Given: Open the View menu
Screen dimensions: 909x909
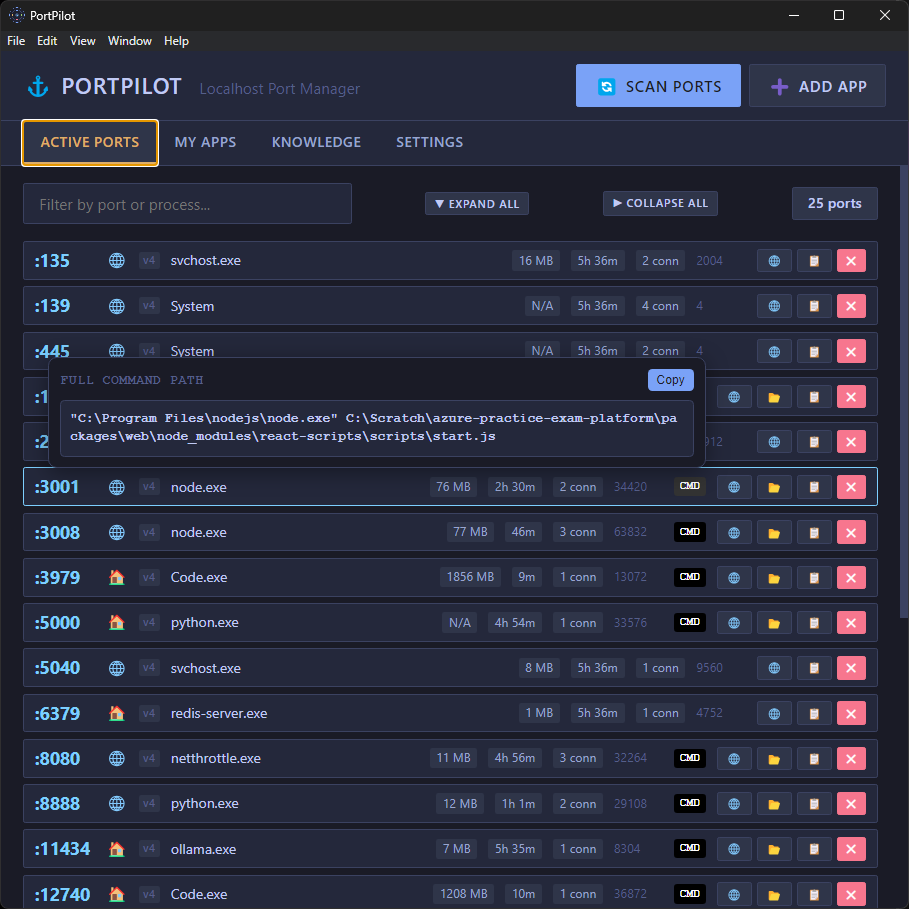Looking at the screenshot, I should pos(82,41).
